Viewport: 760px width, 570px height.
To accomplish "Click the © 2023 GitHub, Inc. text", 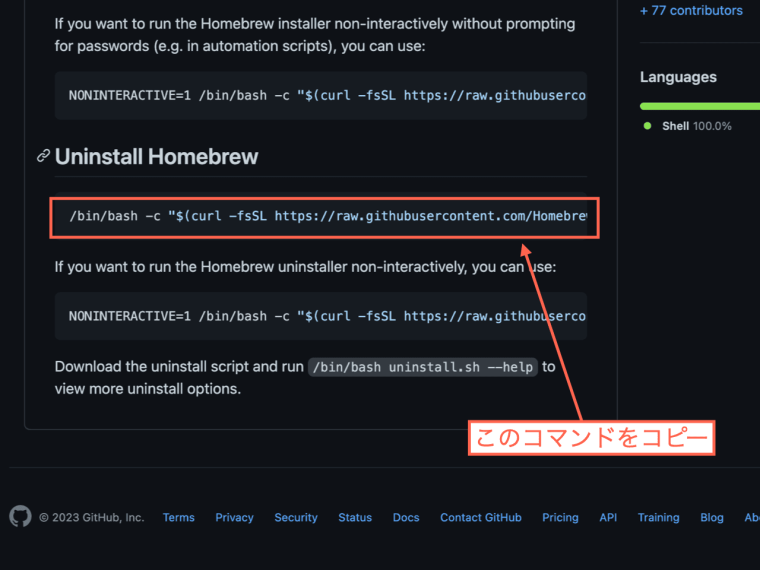I will tap(92, 518).
